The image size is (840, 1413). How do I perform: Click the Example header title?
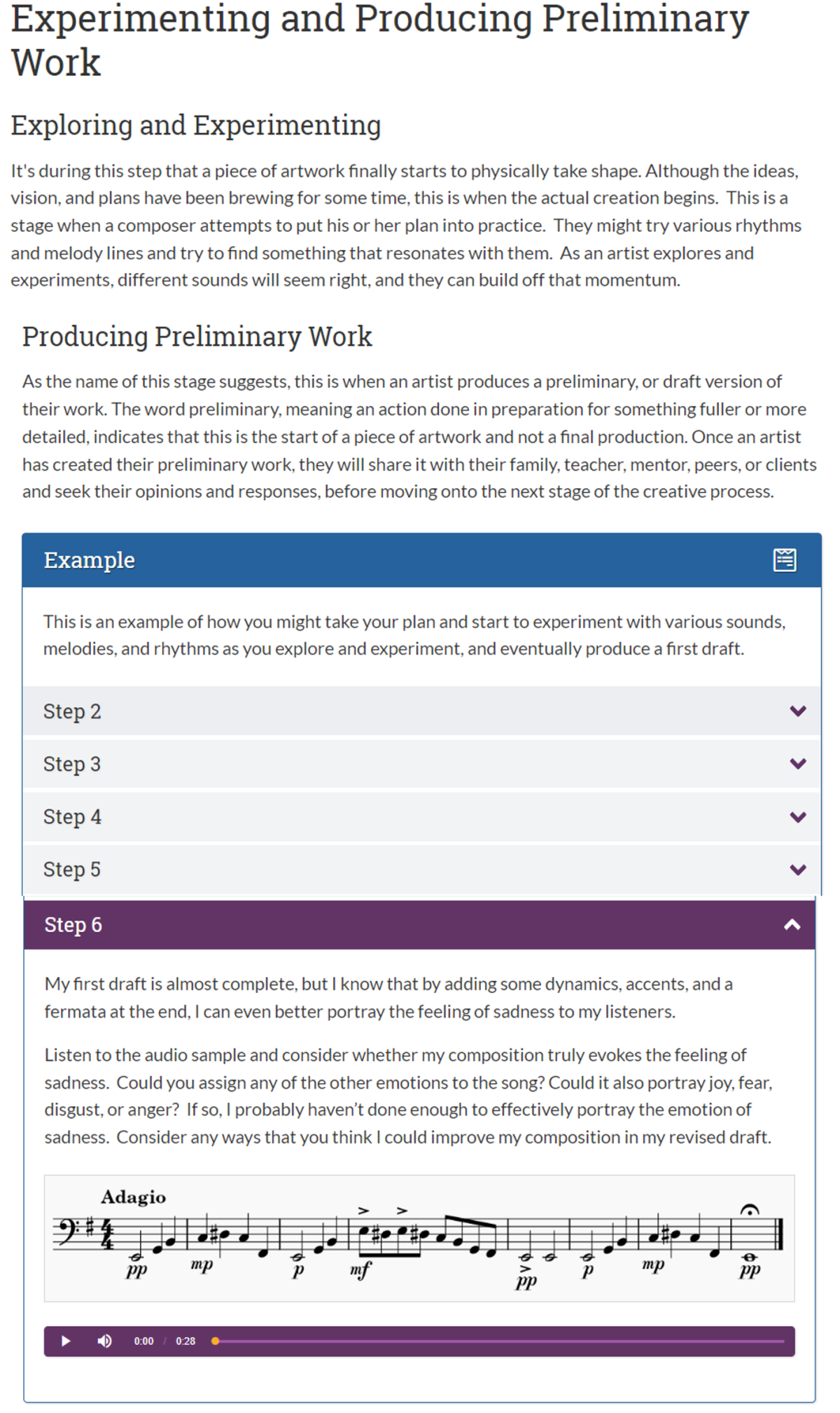pyautogui.click(x=89, y=560)
